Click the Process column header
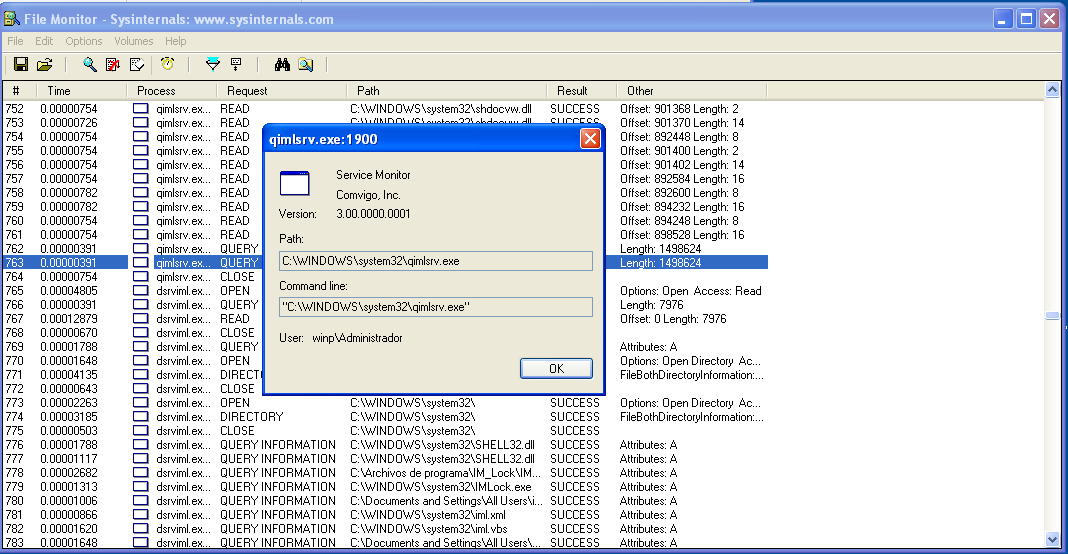The width and height of the screenshot is (1068, 554). [x=172, y=91]
